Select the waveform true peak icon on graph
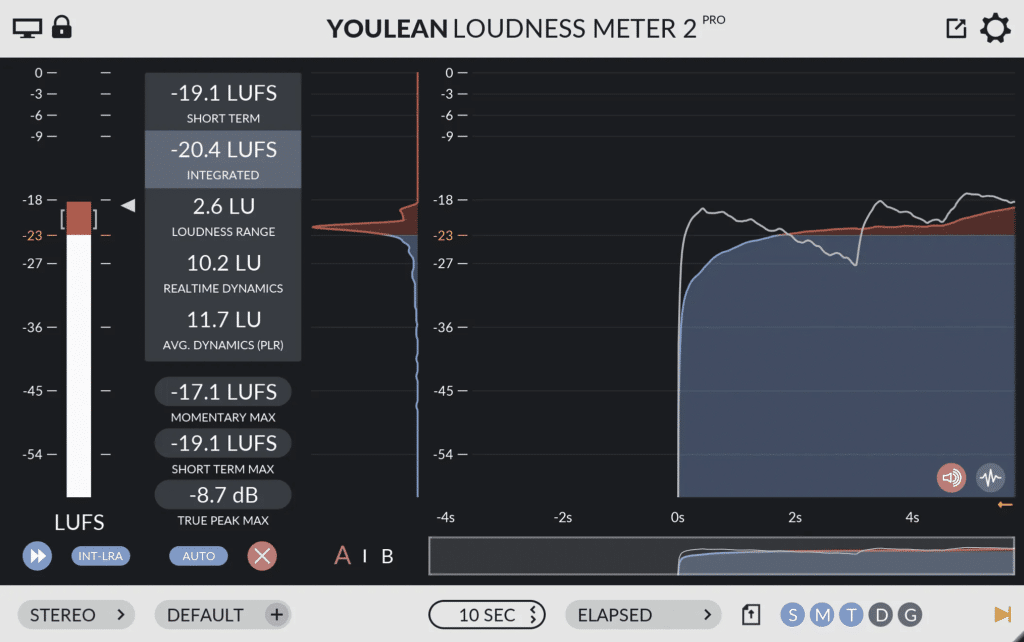This screenshot has width=1024, height=642. 990,478
